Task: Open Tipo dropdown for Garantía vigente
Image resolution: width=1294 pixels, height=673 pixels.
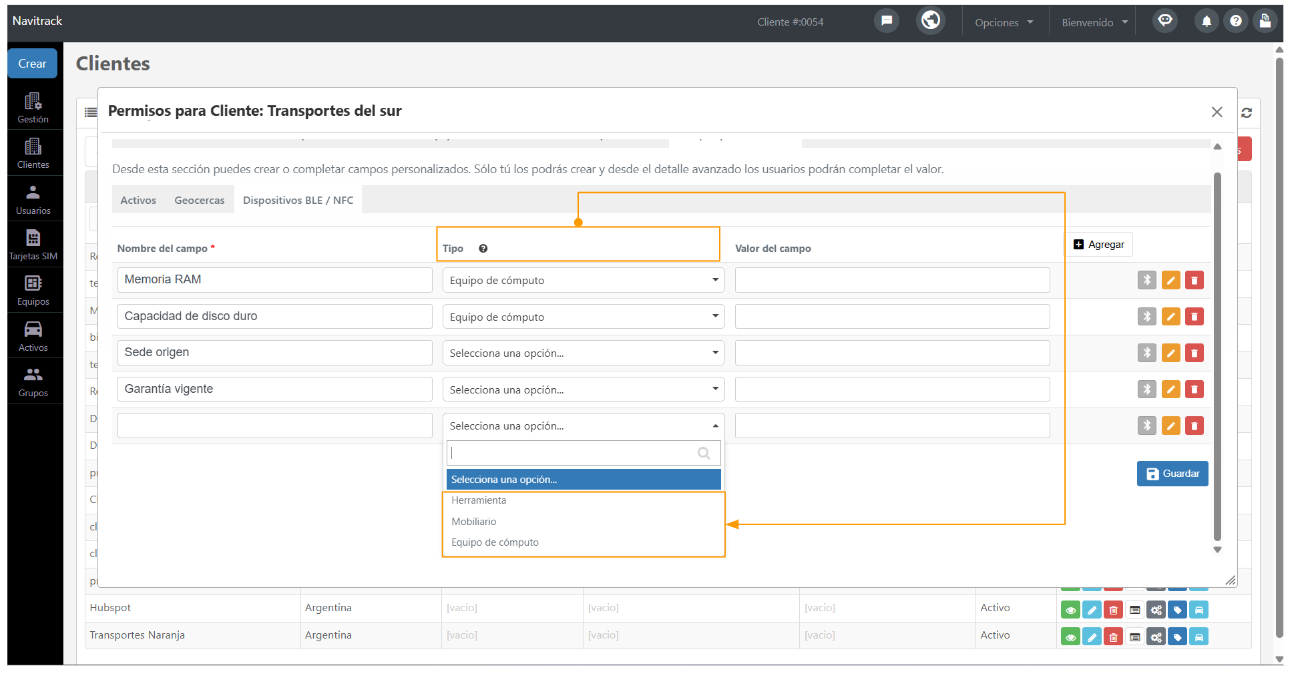Action: click(583, 389)
